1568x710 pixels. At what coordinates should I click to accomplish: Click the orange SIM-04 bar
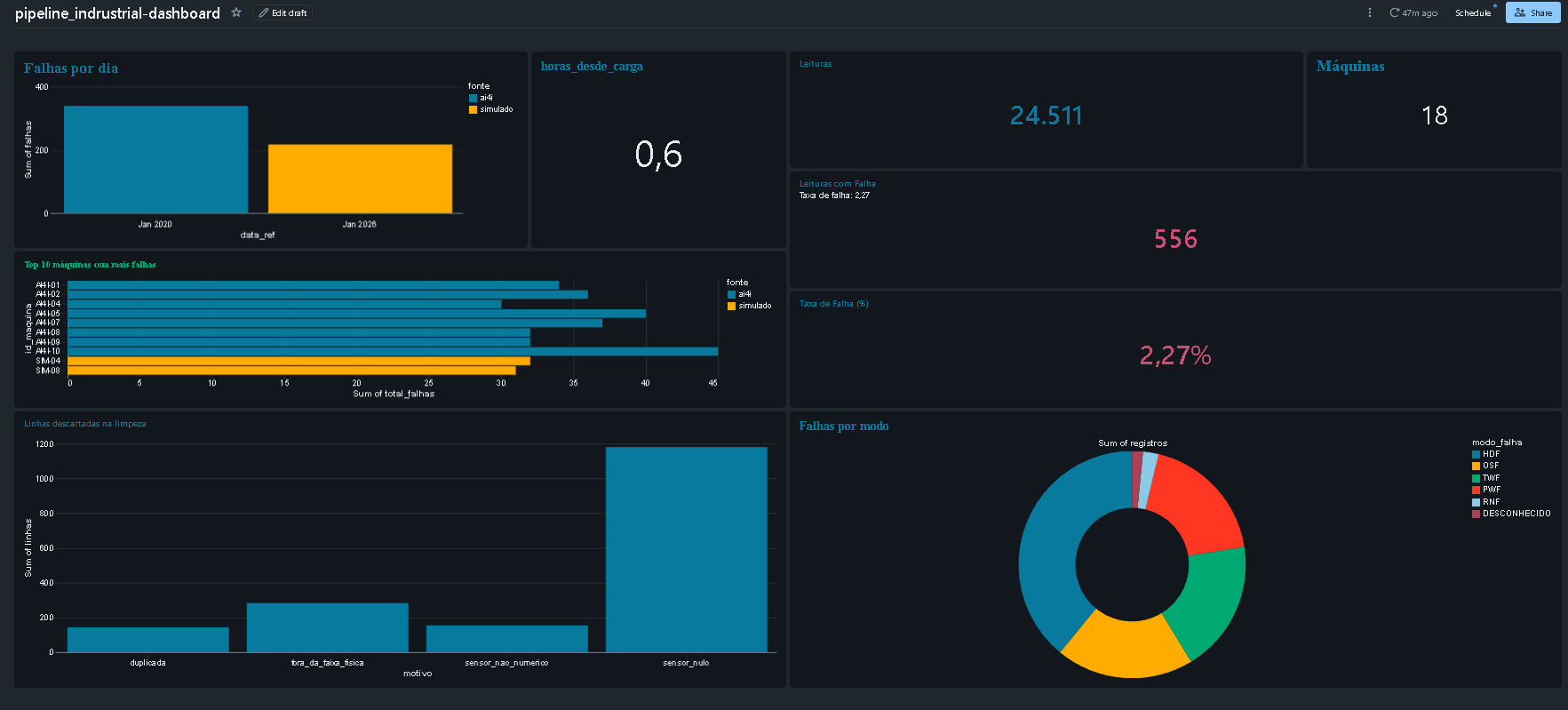[x=298, y=361]
